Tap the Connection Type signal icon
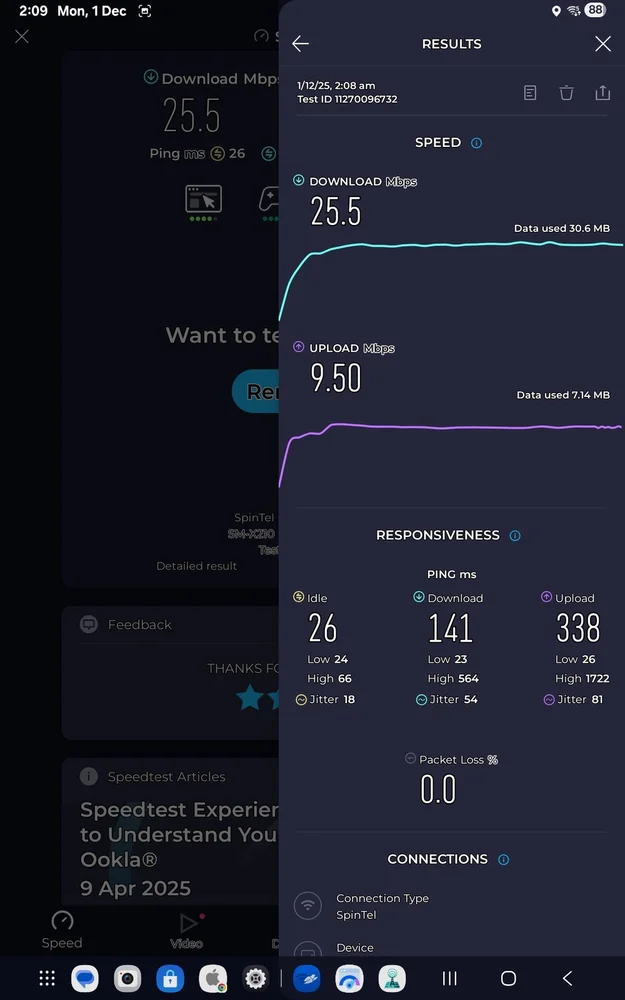The height and width of the screenshot is (1000, 625). (x=307, y=906)
